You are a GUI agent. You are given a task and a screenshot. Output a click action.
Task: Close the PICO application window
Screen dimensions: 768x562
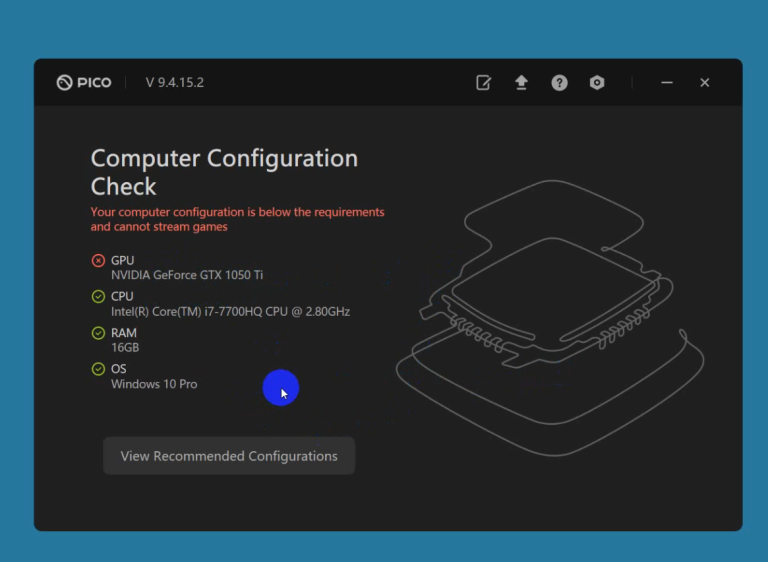pos(705,83)
